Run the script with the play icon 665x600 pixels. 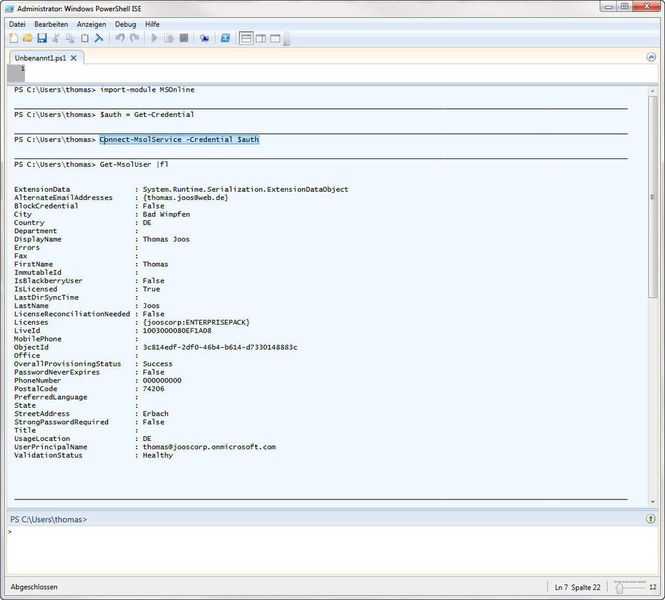[154, 39]
